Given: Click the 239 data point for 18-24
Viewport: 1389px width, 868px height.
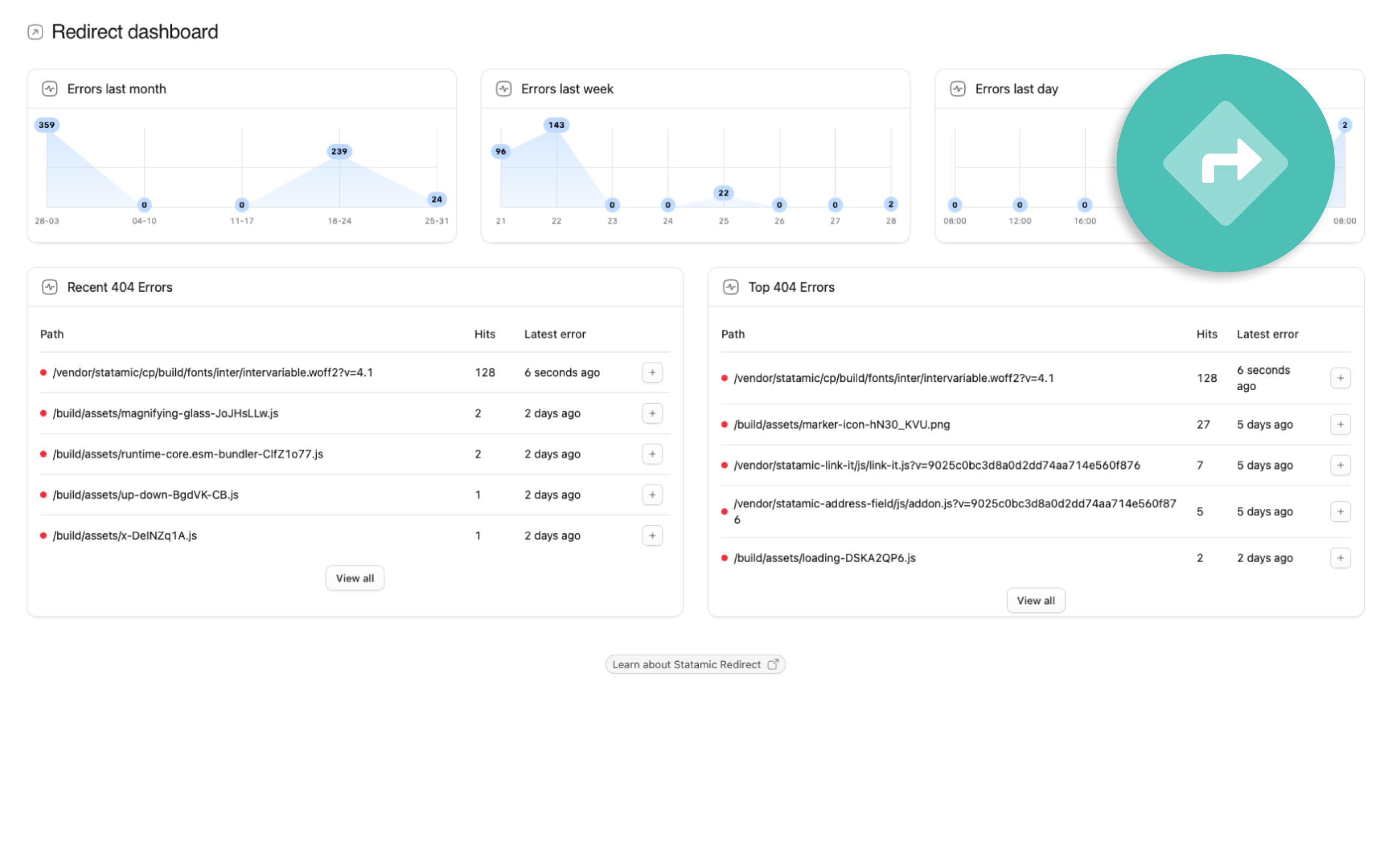Looking at the screenshot, I should (339, 151).
